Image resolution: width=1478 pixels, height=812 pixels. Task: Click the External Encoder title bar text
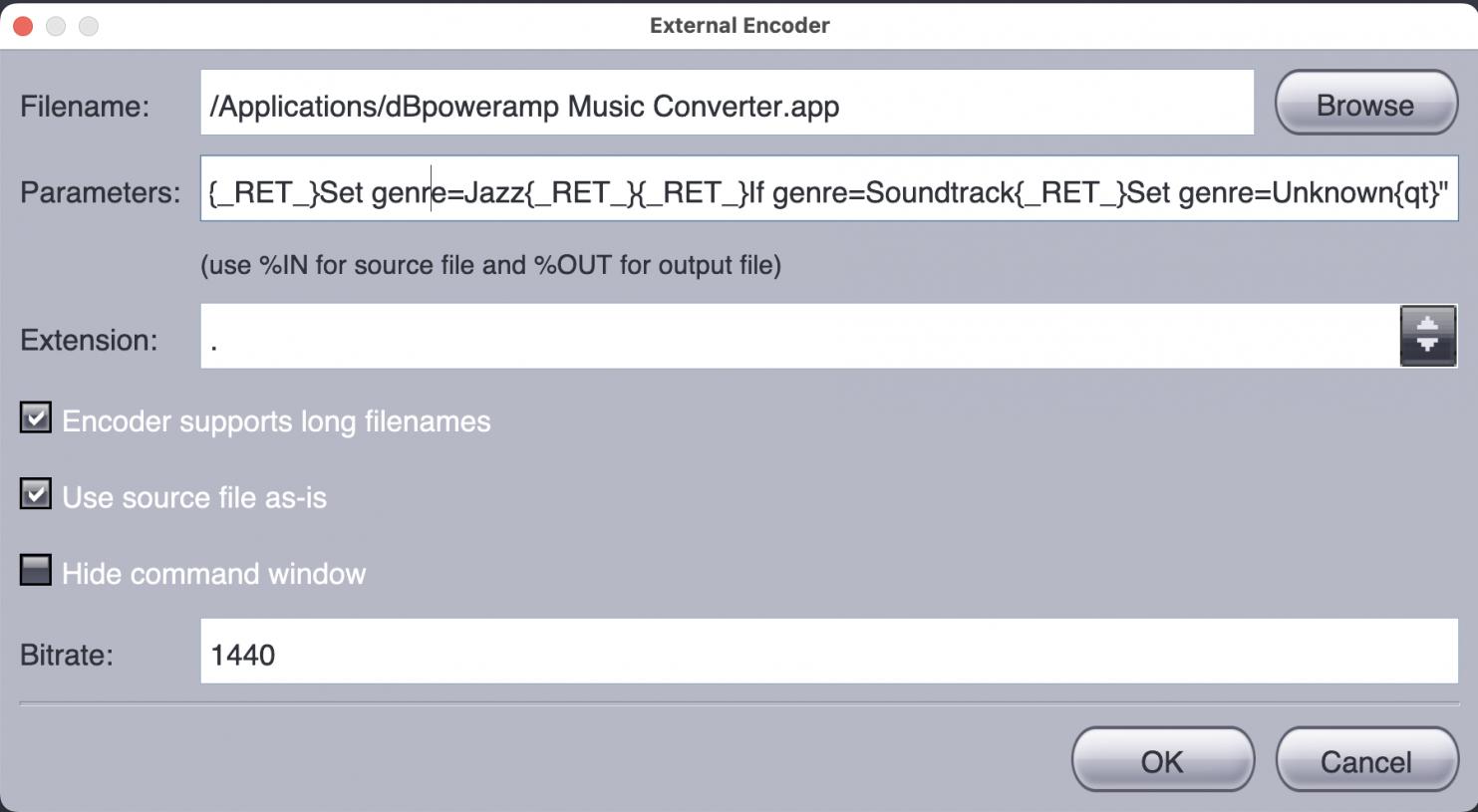tap(739, 26)
